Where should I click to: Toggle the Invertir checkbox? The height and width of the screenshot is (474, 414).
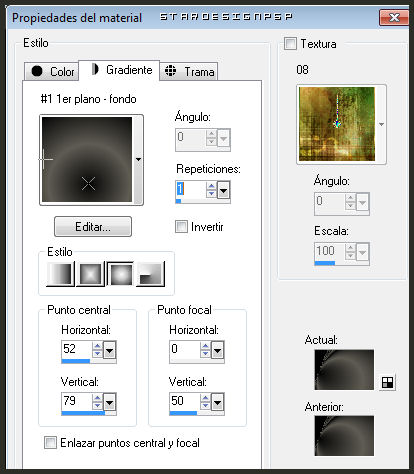click(181, 227)
